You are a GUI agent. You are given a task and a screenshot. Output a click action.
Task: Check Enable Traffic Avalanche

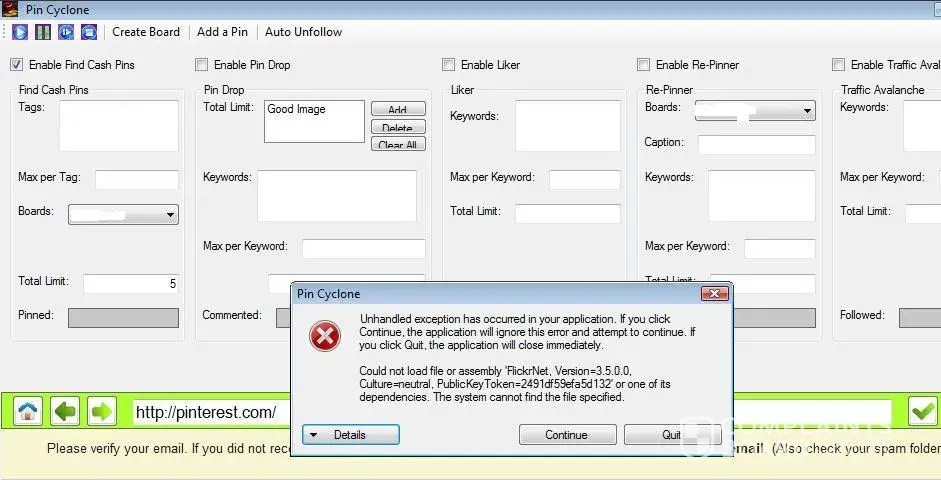[838, 64]
